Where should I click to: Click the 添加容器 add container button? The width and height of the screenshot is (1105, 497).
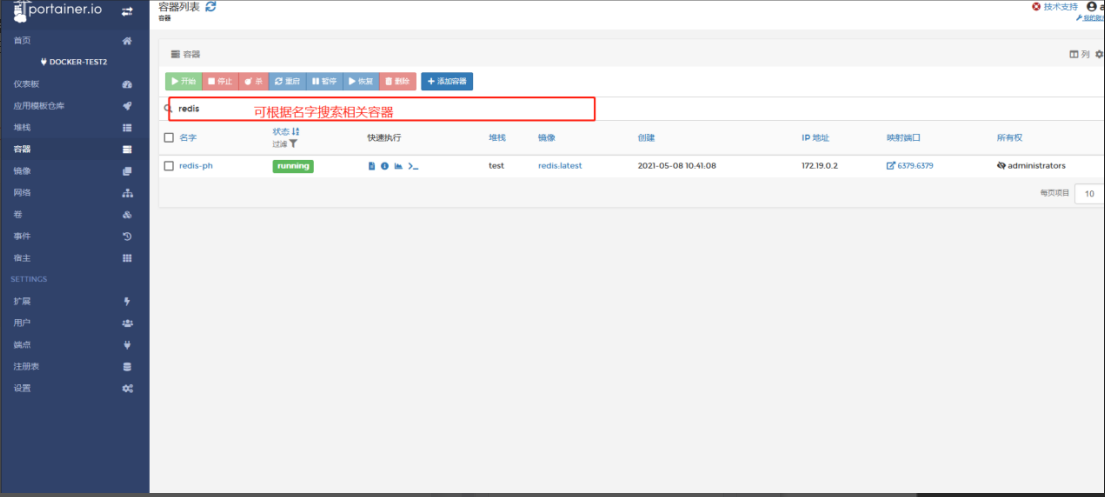pyautogui.click(x=447, y=81)
